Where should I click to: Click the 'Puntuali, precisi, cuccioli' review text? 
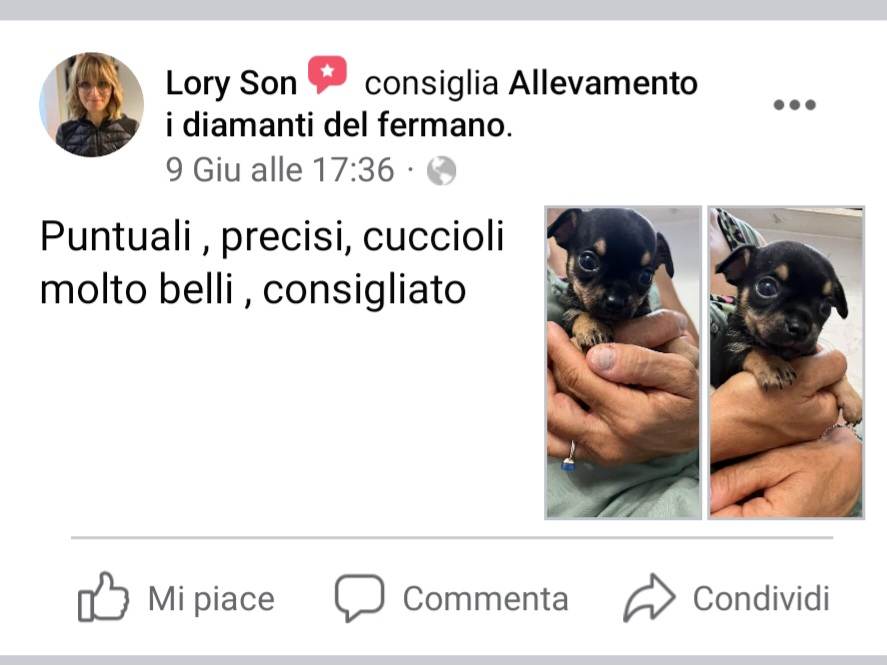pyautogui.click(x=272, y=236)
